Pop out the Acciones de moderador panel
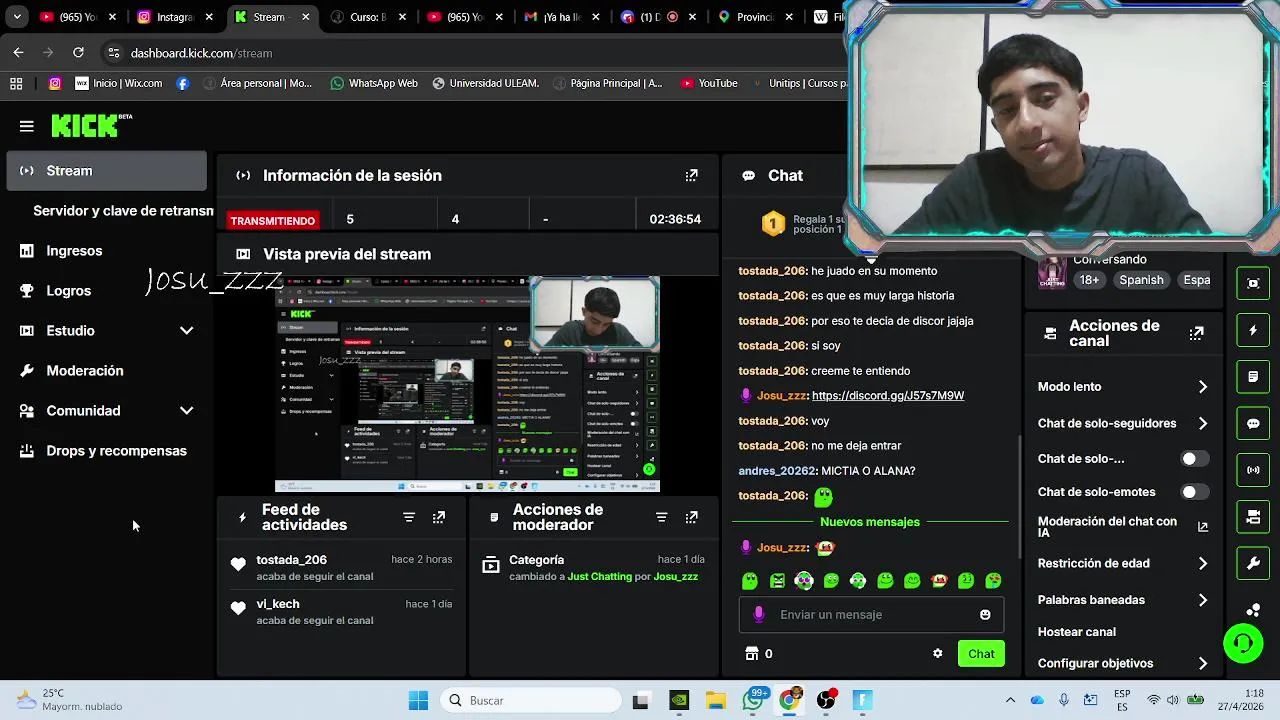Screen dimensions: 1280x720 tap(691, 517)
